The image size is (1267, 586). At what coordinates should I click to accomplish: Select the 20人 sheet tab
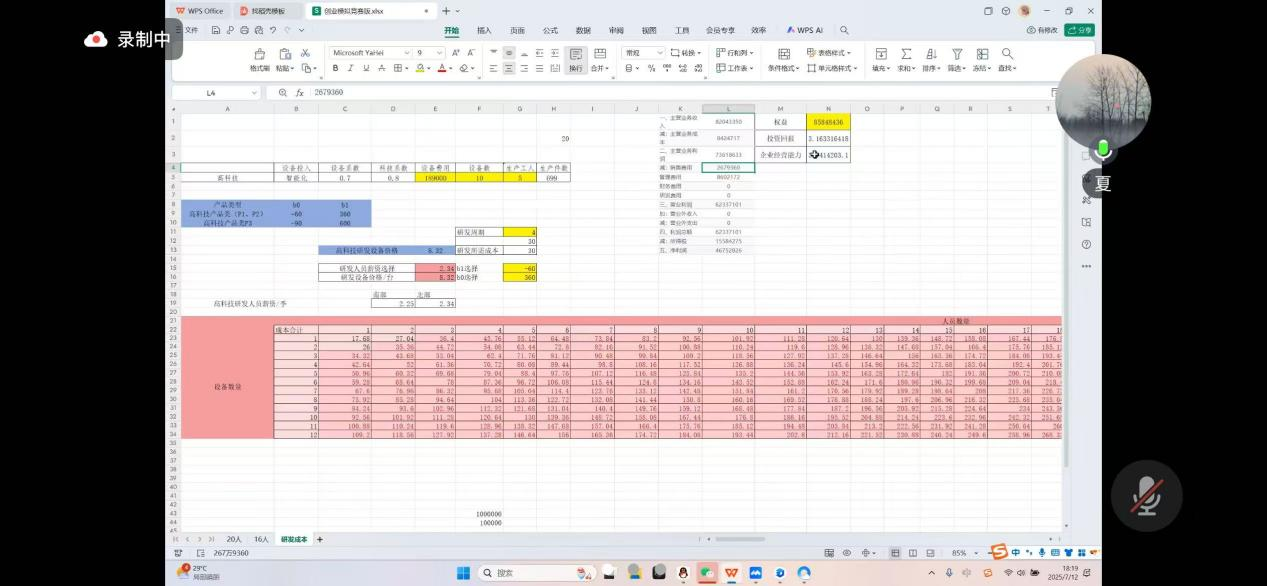pos(234,539)
